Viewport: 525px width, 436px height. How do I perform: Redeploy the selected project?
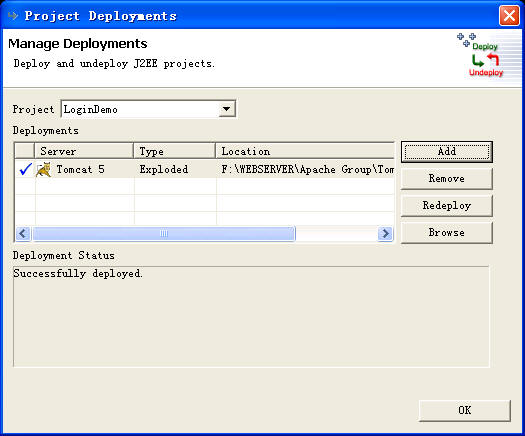(447, 205)
